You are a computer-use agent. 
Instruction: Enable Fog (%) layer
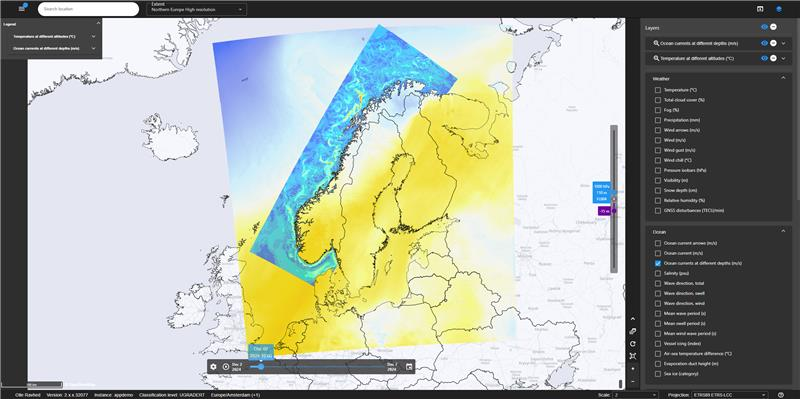coord(658,110)
